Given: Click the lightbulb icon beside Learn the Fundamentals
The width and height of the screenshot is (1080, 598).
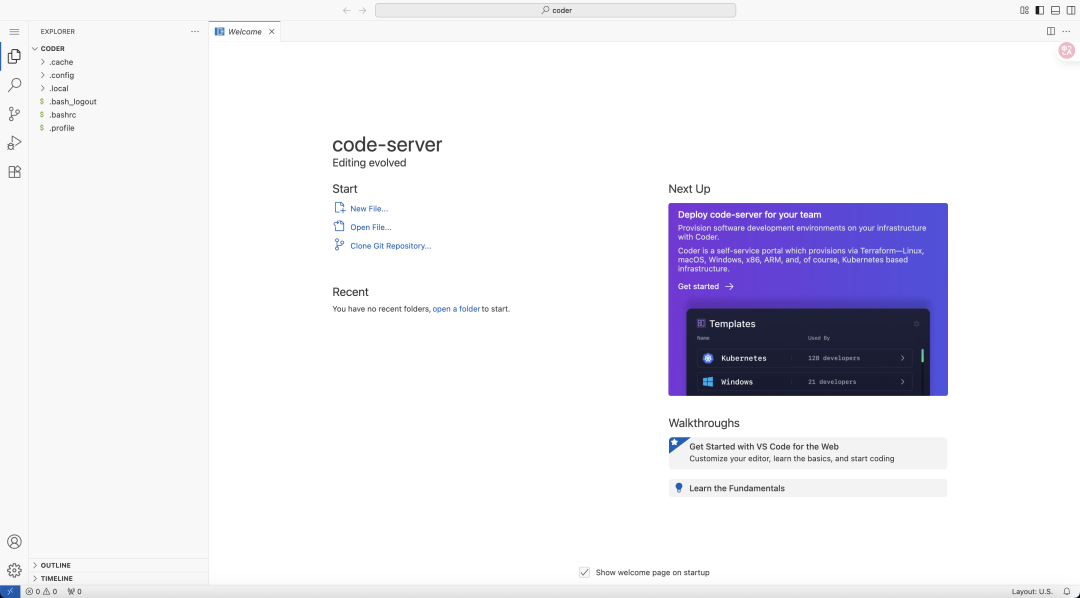Looking at the screenshot, I should pos(678,488).
